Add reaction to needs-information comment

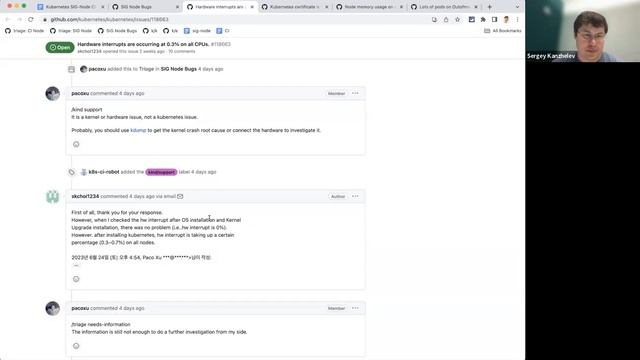pos(76,346)
